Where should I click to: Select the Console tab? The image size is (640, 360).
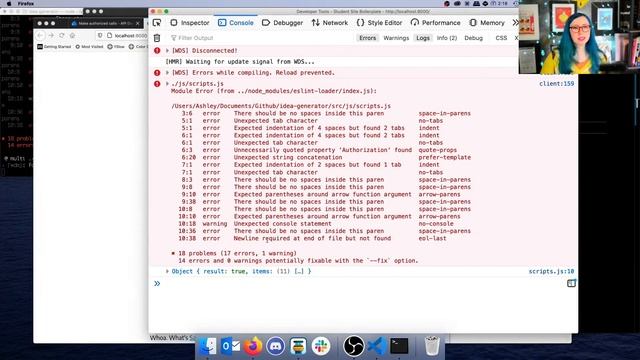(x=236, y=23)
